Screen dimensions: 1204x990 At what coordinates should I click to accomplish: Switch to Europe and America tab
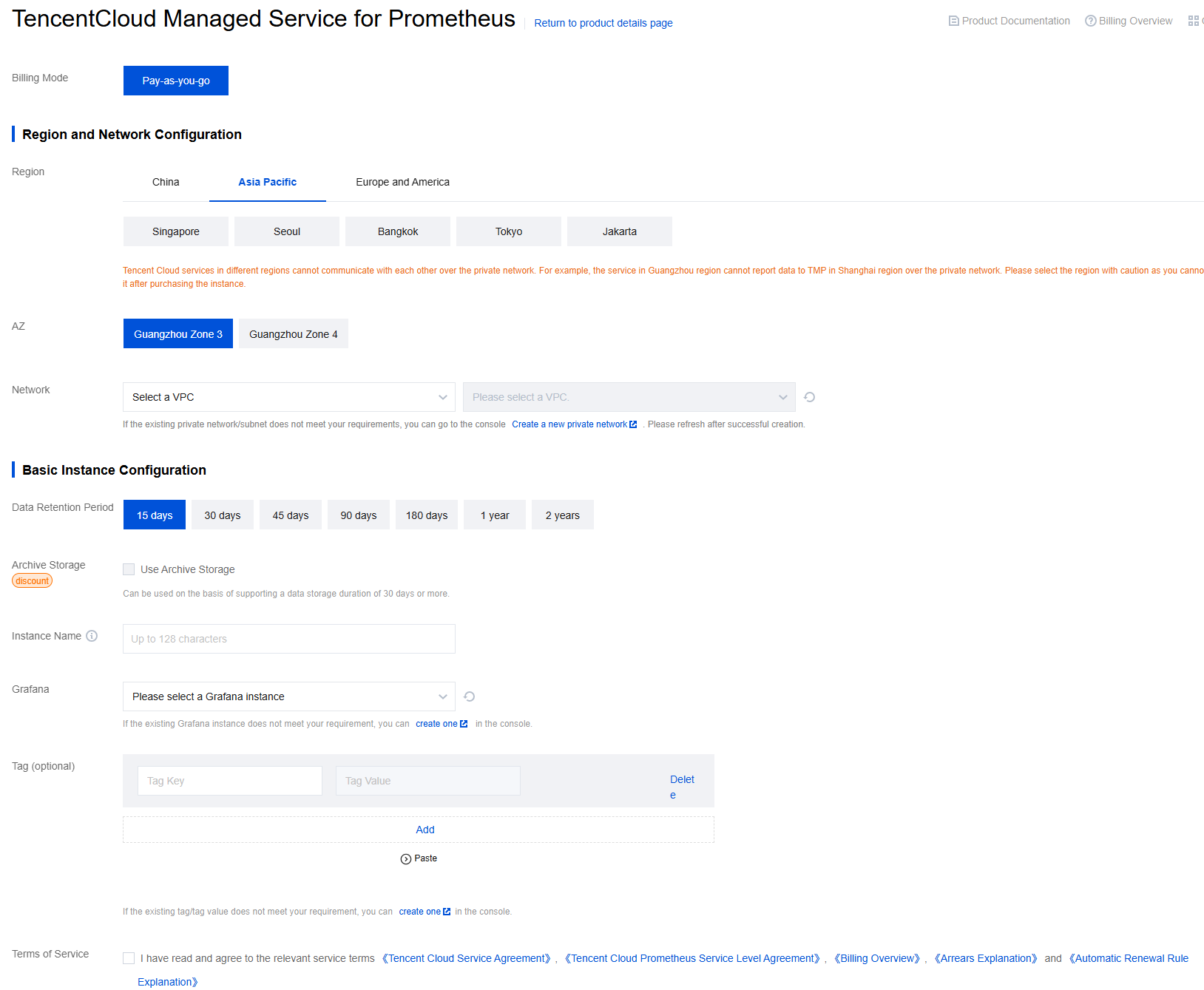pos(402,182)
